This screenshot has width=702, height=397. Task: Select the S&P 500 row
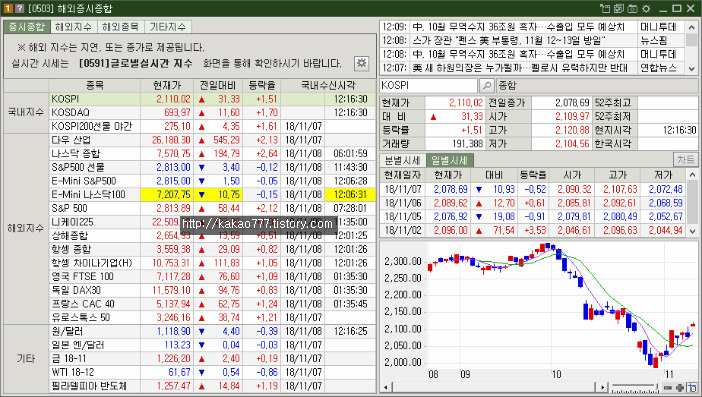click(213, 208)
